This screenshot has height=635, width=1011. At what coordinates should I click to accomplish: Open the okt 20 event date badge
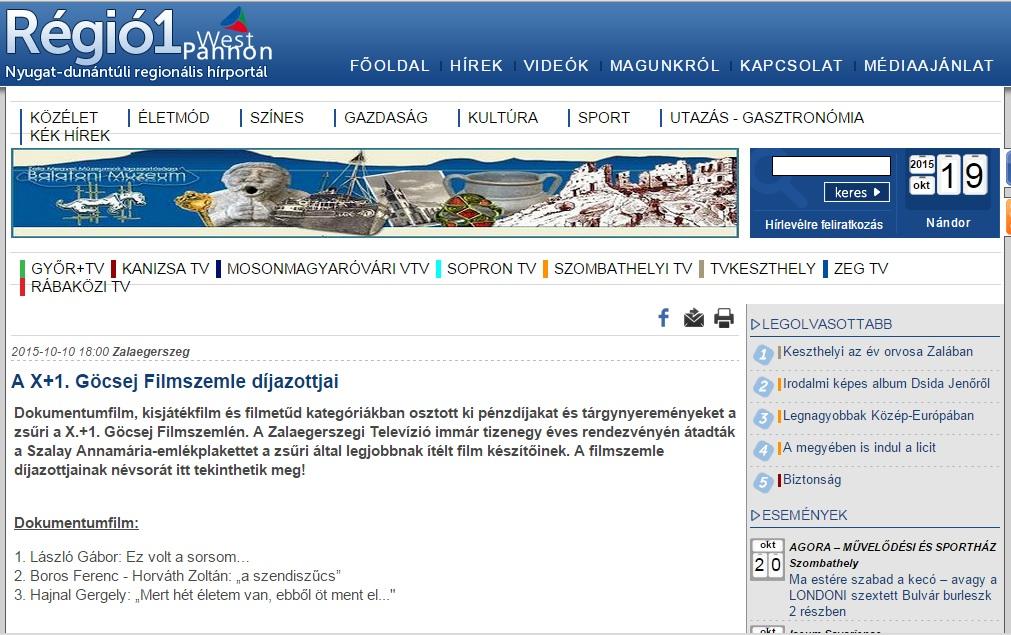tap(767, 559)
